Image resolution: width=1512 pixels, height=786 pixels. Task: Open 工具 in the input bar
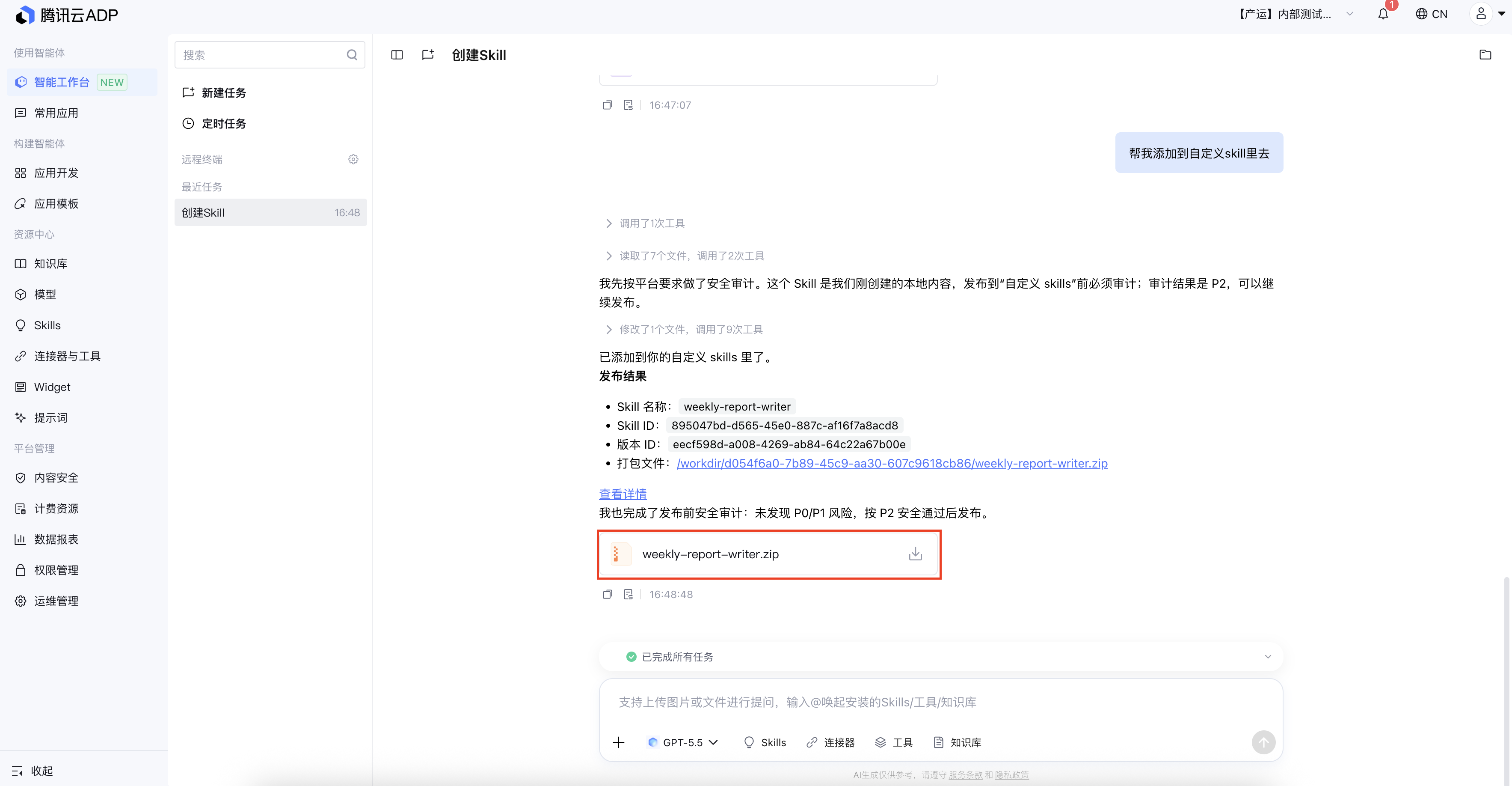[x=894, y=742]
